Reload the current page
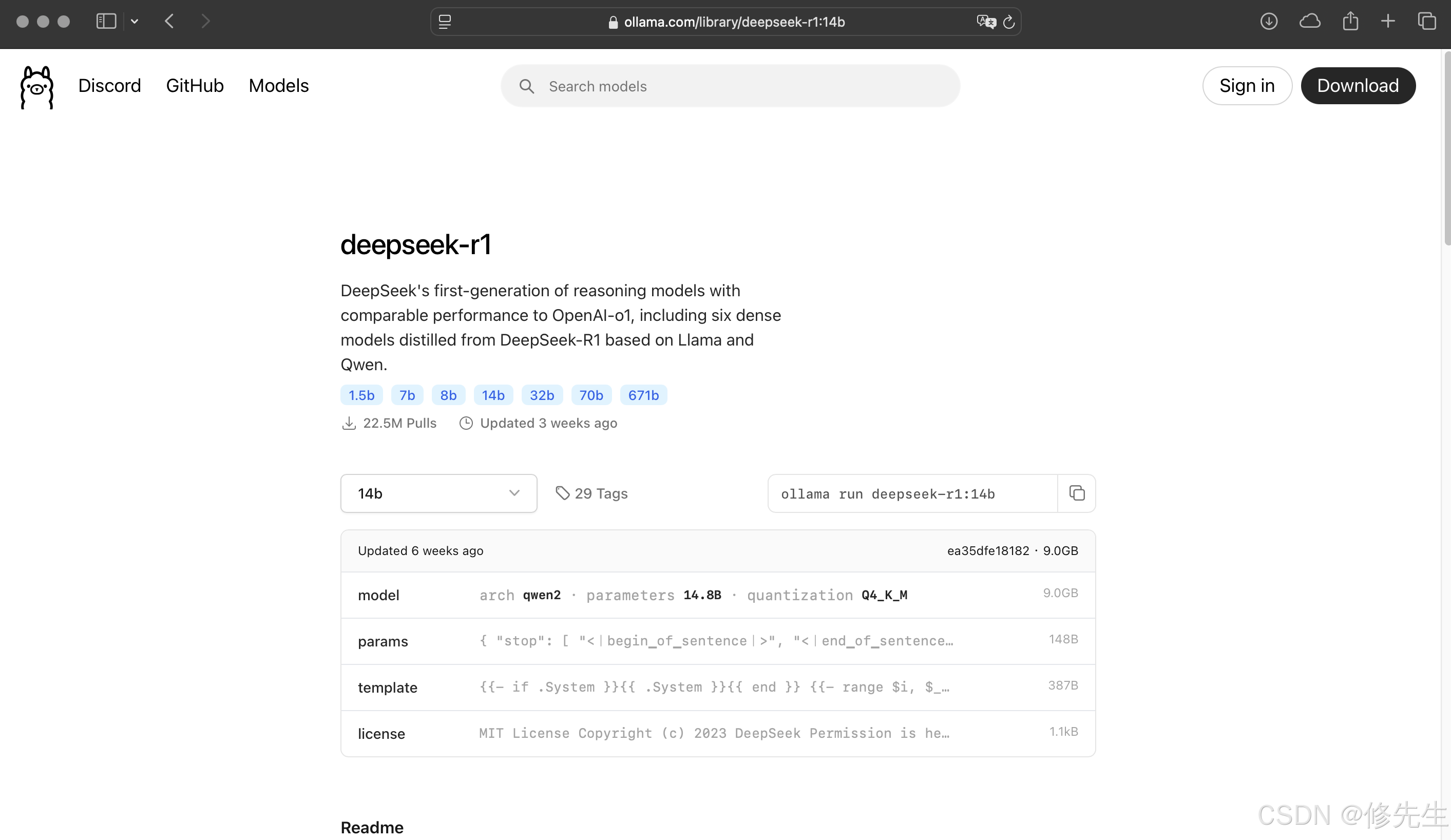 pyautogui.click(x=1009, y=22)
